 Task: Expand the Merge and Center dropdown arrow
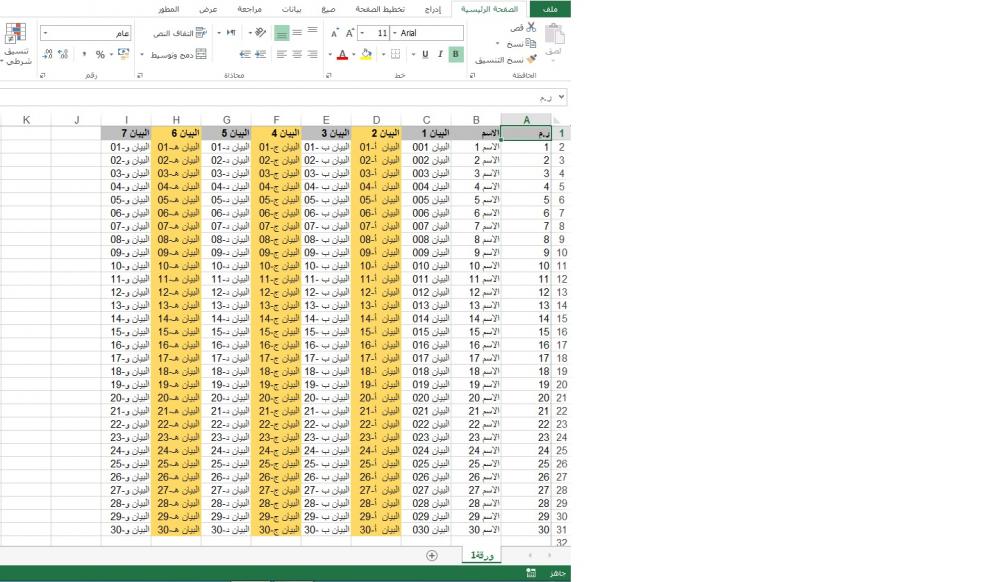coord(142,54)
